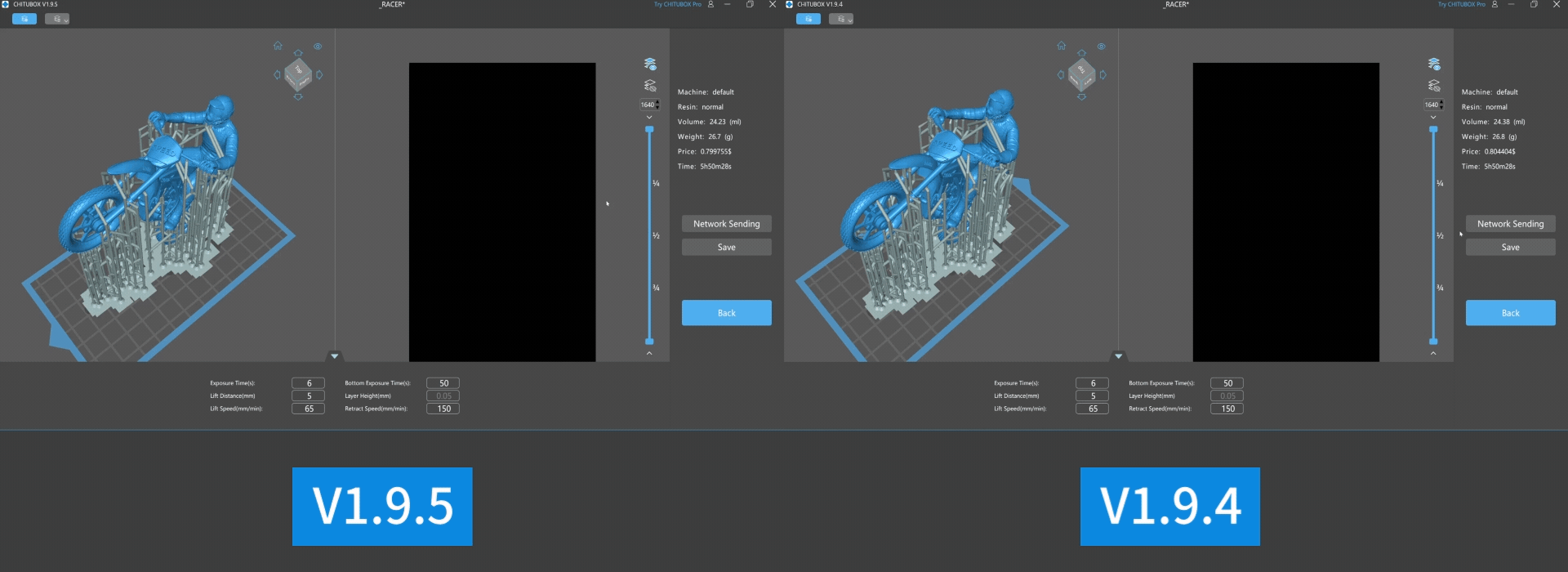1568x572 pixels.
Task: Click the blue slice toolbar button in V1.9.5
Action: (x=24, y=19)
